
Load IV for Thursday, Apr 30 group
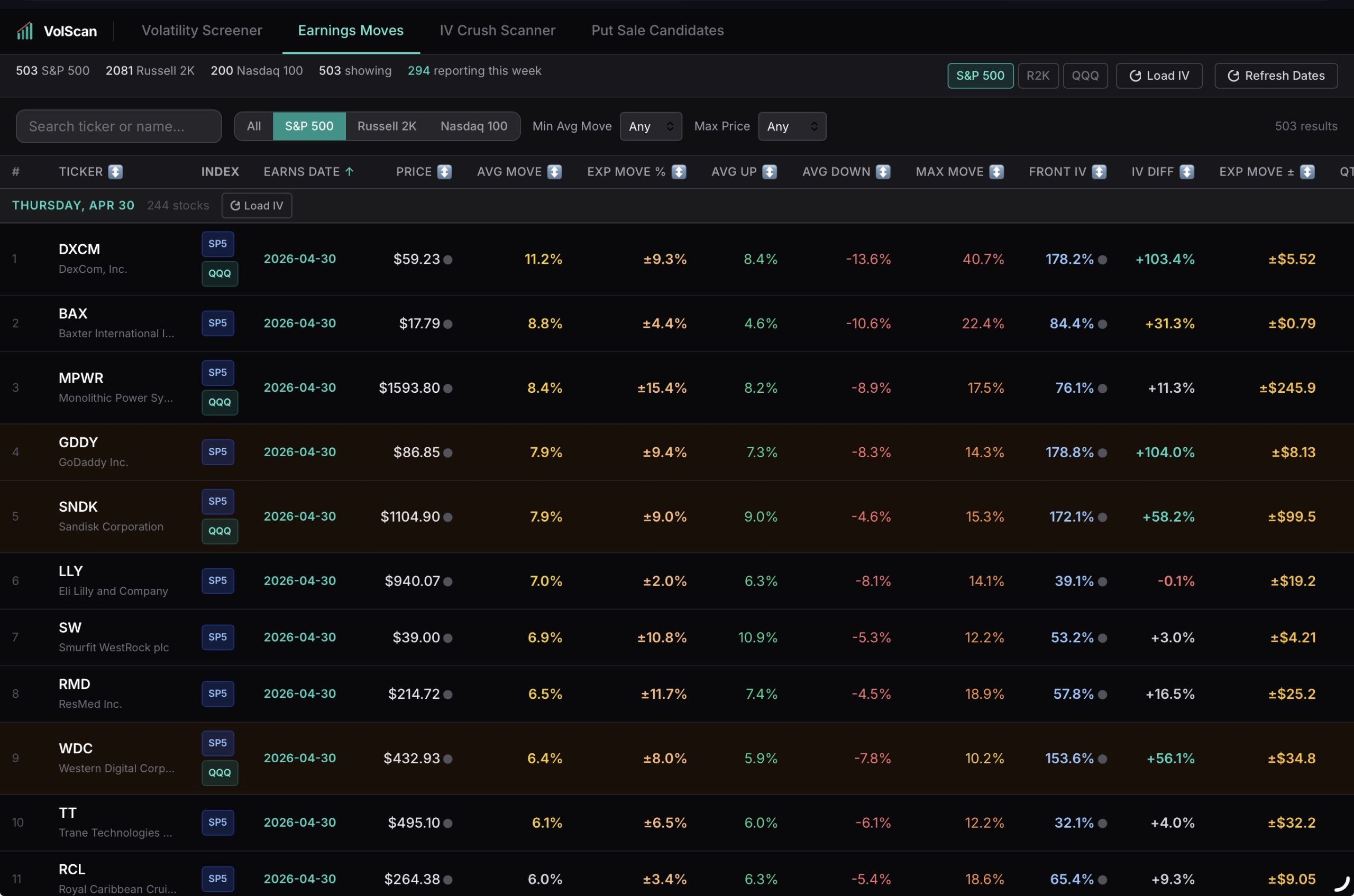257,206
